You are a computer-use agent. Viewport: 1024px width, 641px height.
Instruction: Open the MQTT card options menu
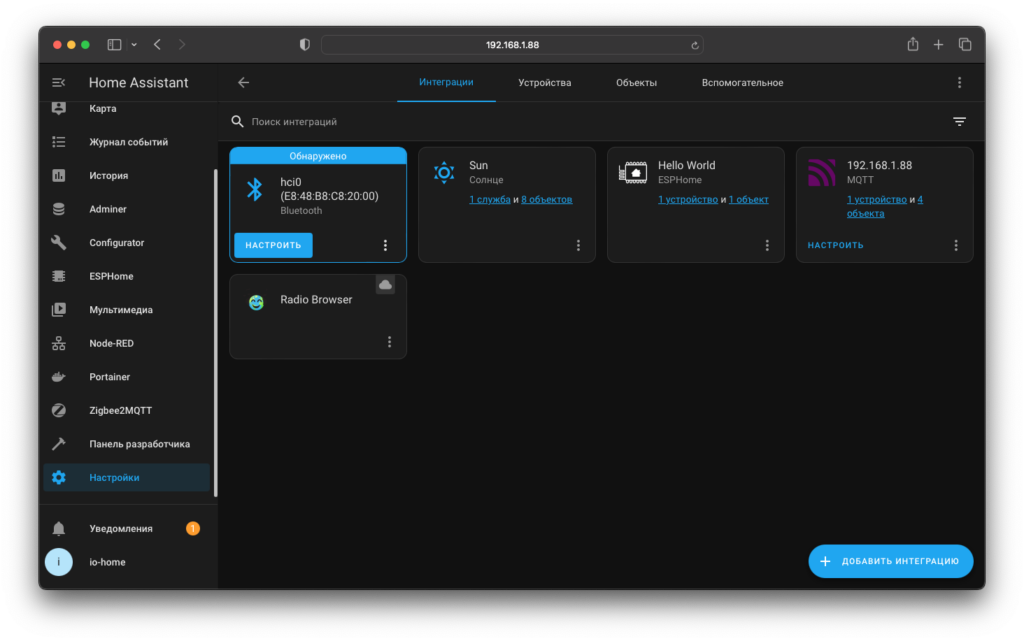956,245
